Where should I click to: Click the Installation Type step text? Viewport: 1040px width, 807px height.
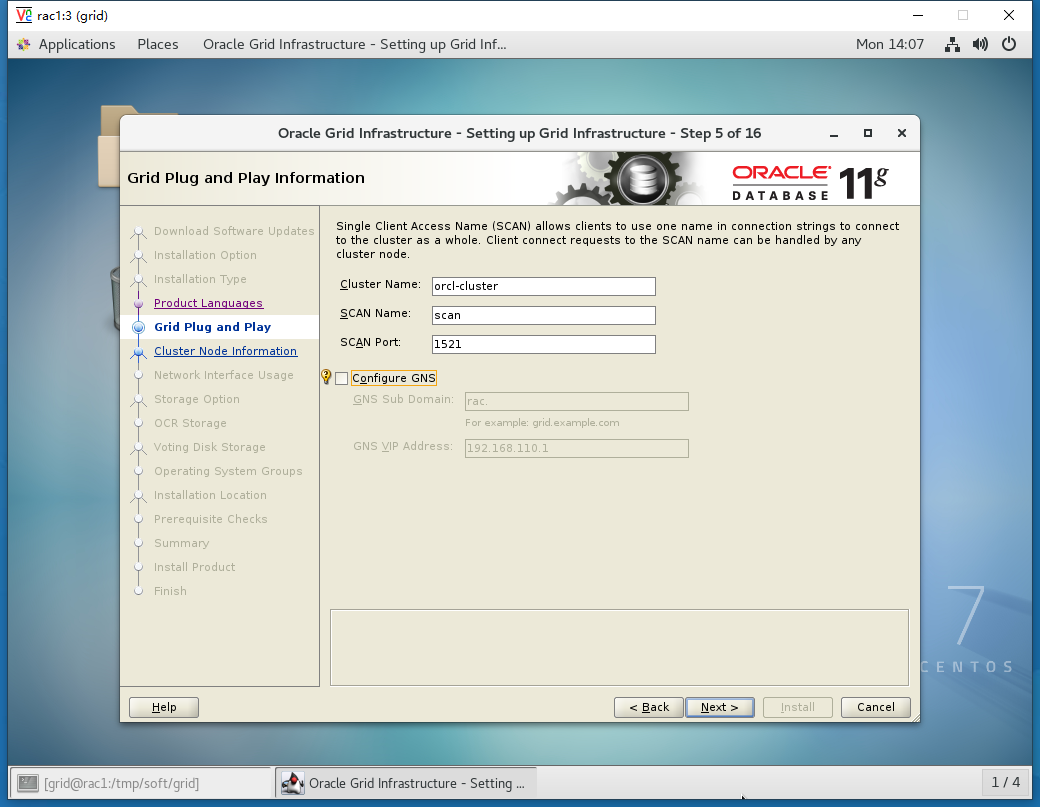click(x=200, y=279)
